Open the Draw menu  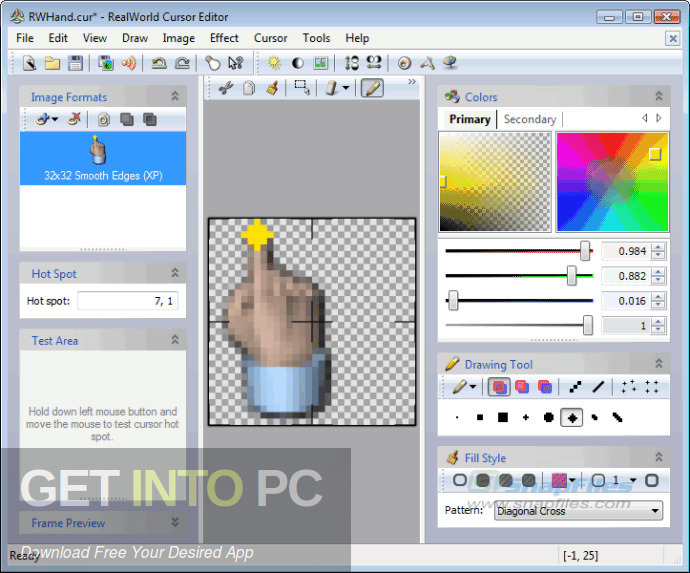click(x=135, y=38)
